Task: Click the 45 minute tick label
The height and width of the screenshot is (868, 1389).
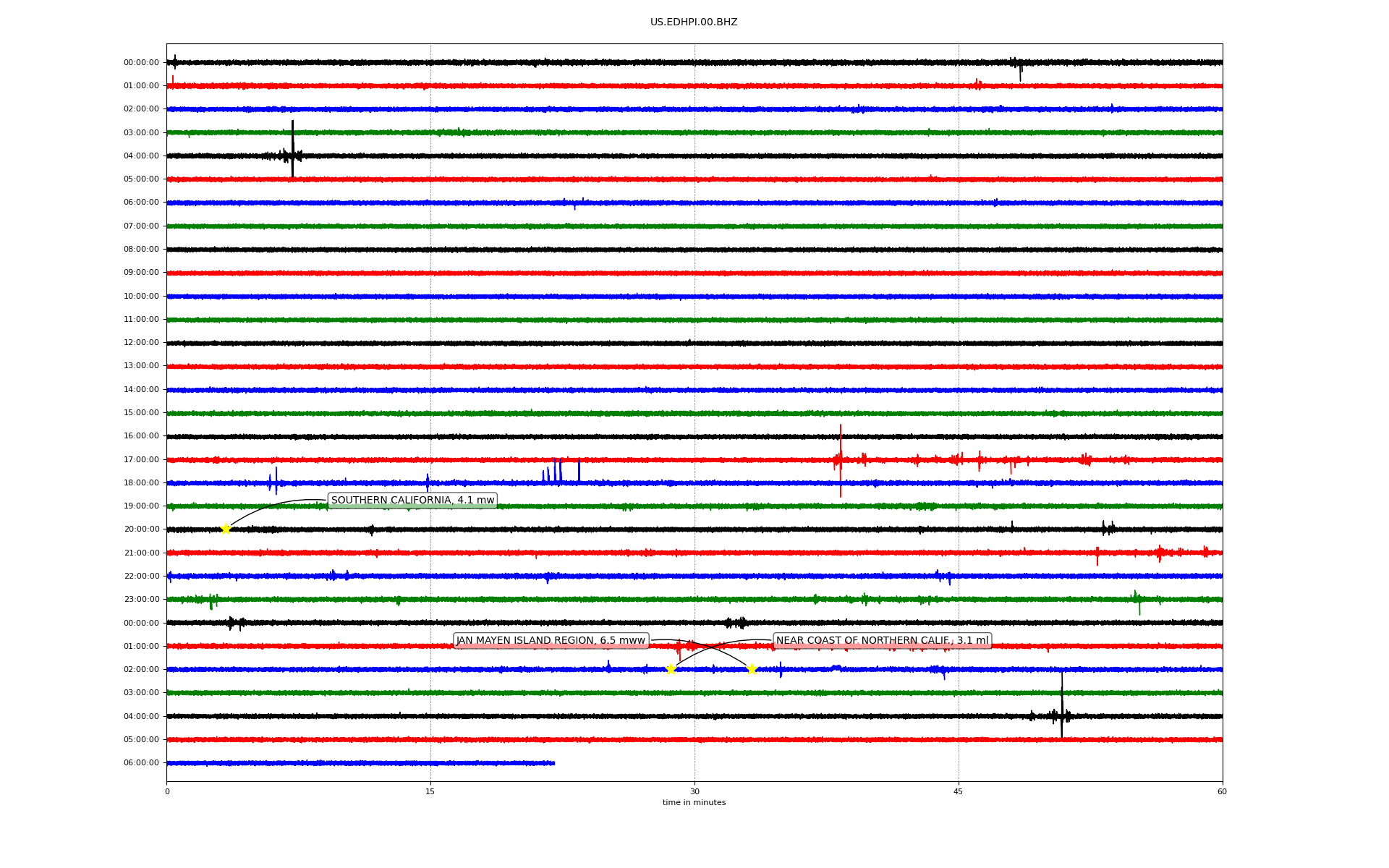Action: click(x=959, y=791)
